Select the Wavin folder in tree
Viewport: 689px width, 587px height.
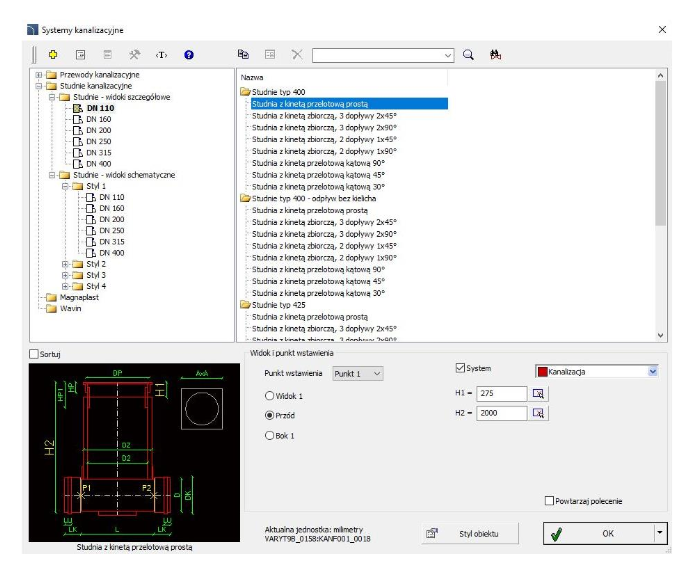(x=70, y=308)
